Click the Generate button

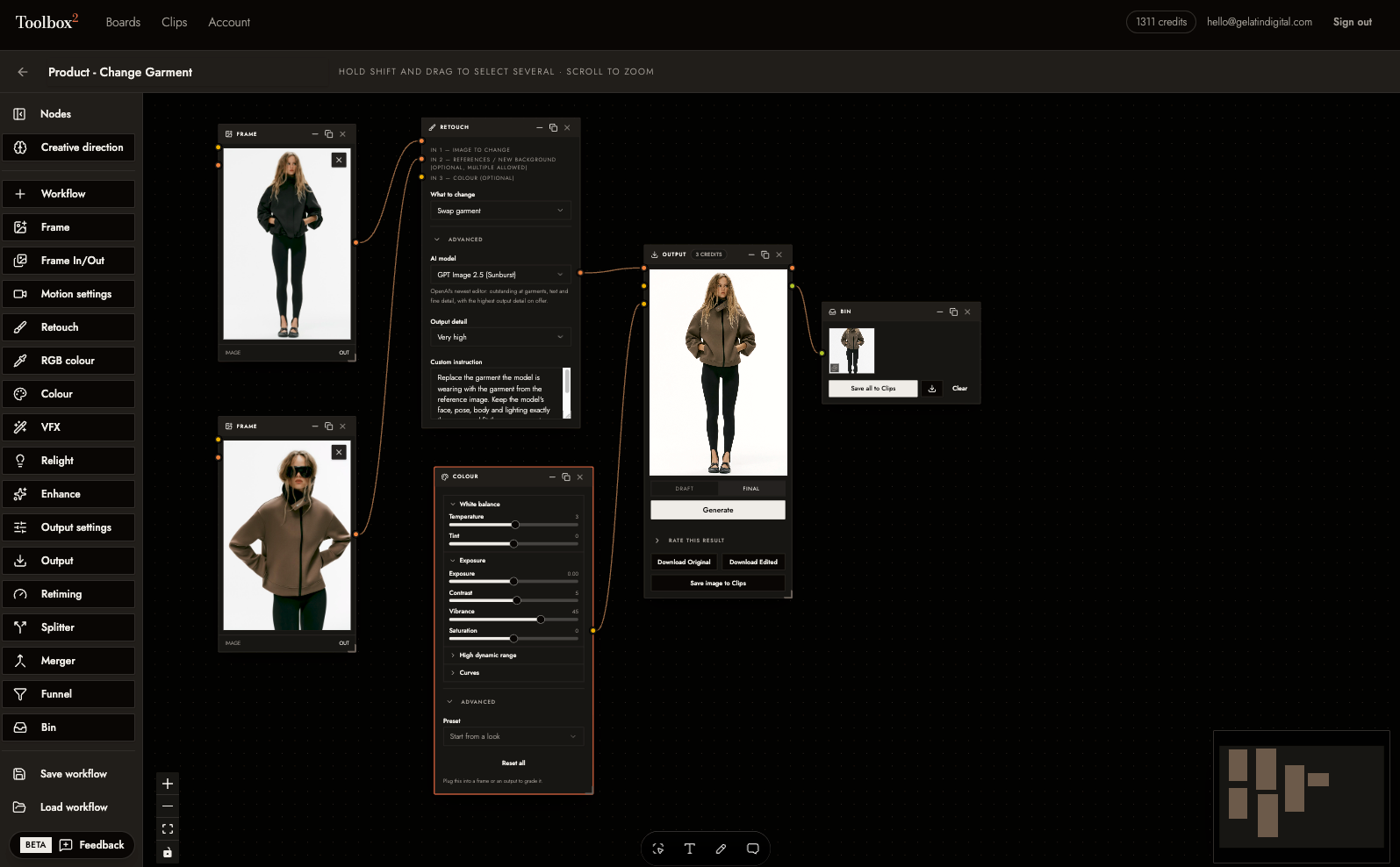tap(718, 510)
